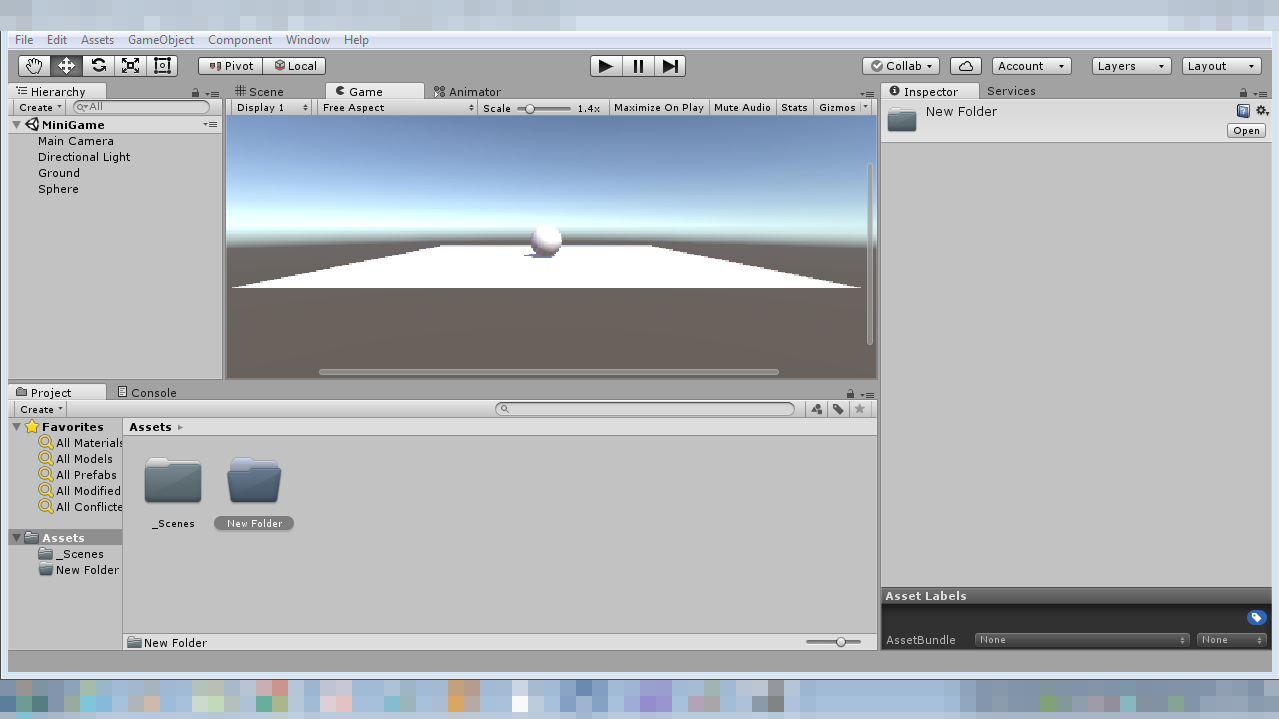Open the GameObject menu
Image resolution: width=1279 pixels, height=719 pixels.
point(160,39)
